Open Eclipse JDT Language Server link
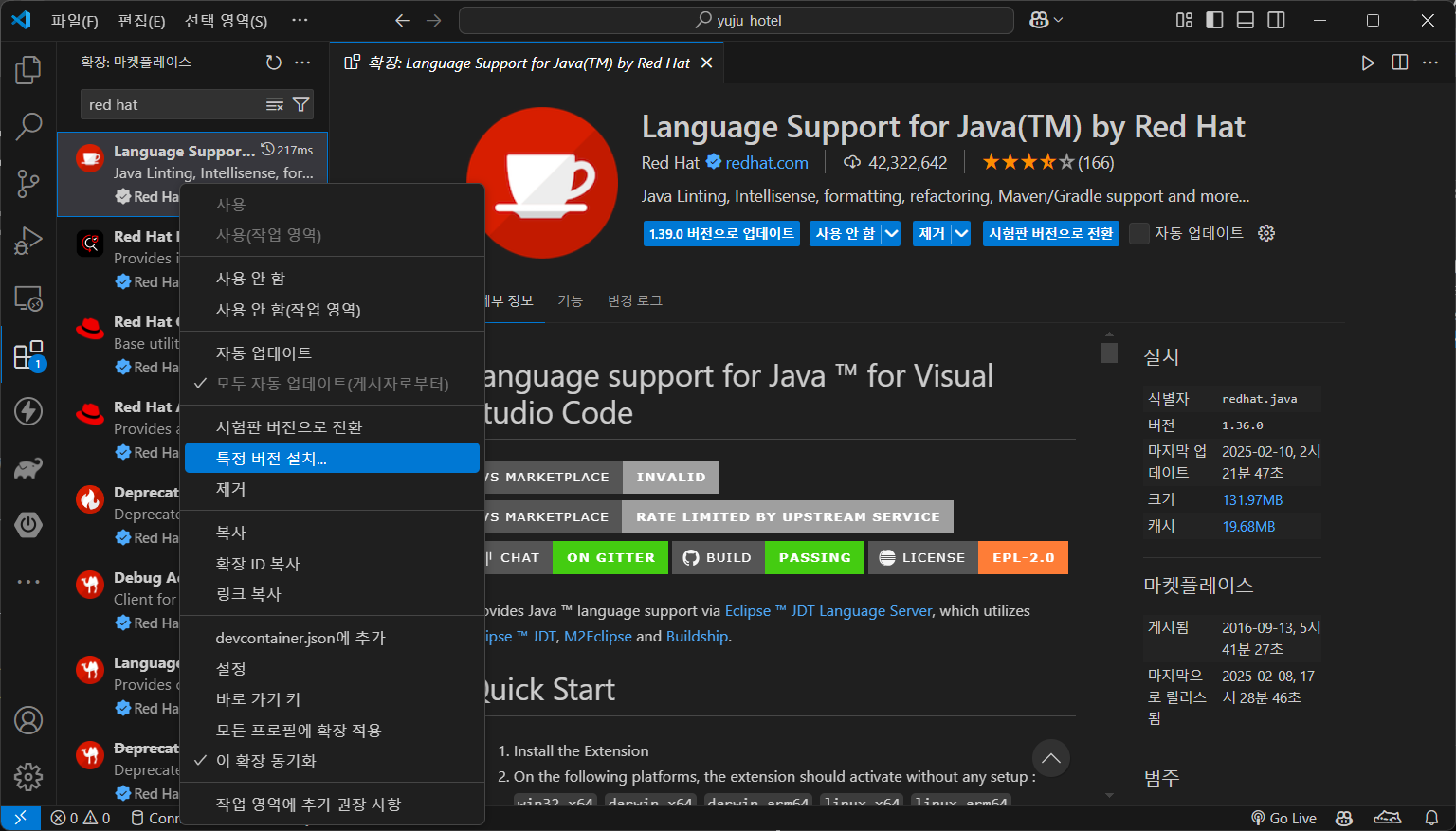 click(828, 611)
